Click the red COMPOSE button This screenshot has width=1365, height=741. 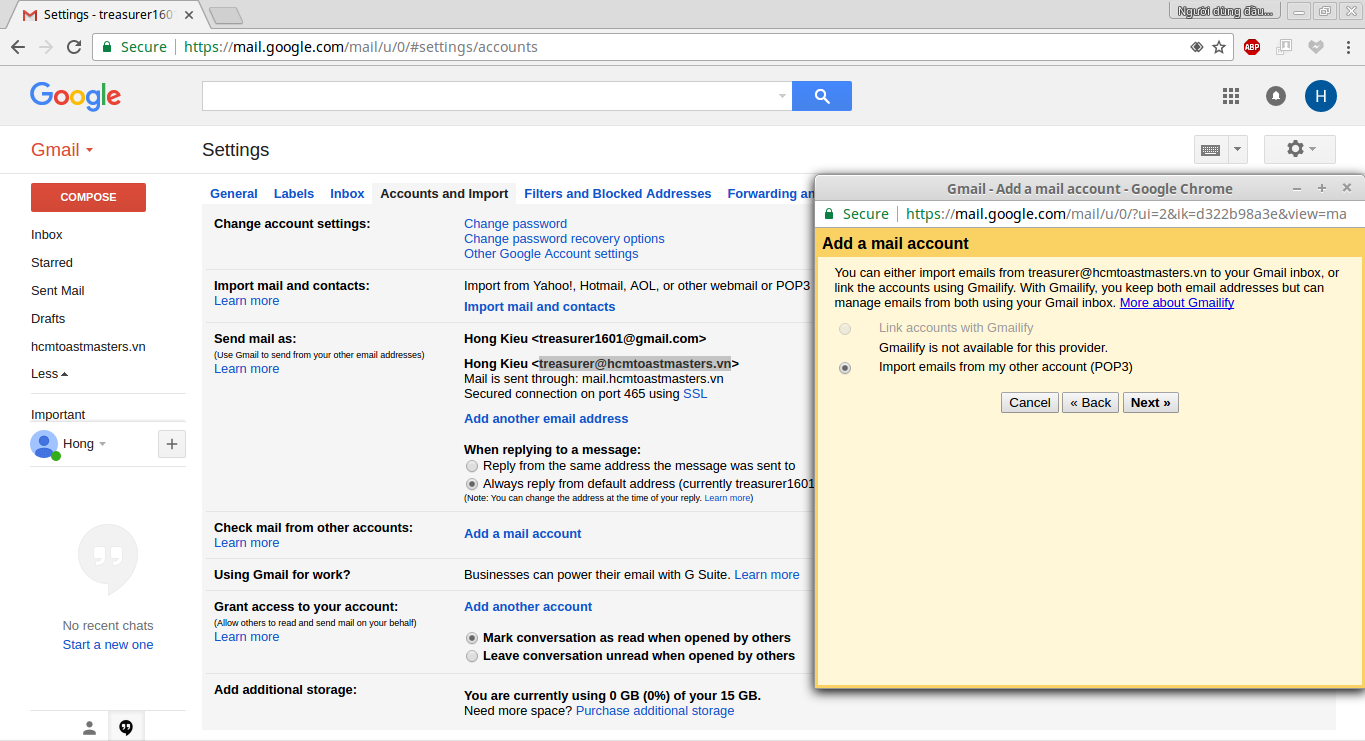[88, 197]
